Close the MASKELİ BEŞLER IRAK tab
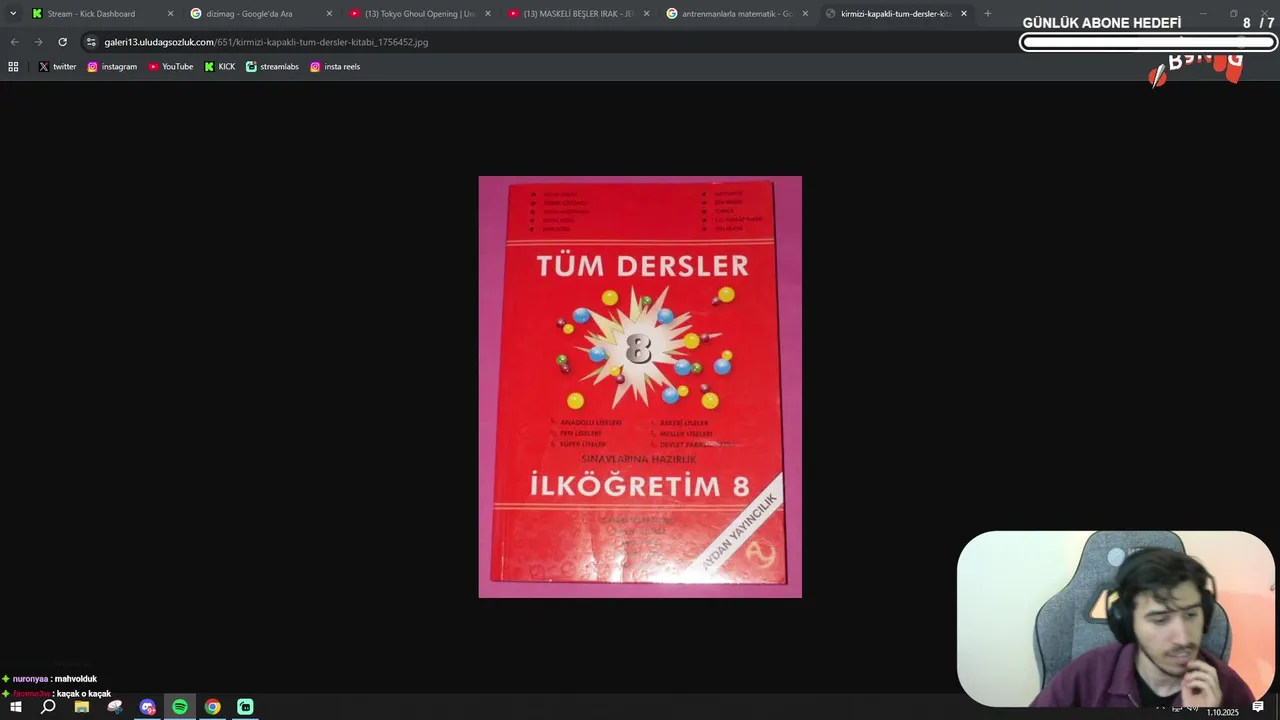 (646, 14)
